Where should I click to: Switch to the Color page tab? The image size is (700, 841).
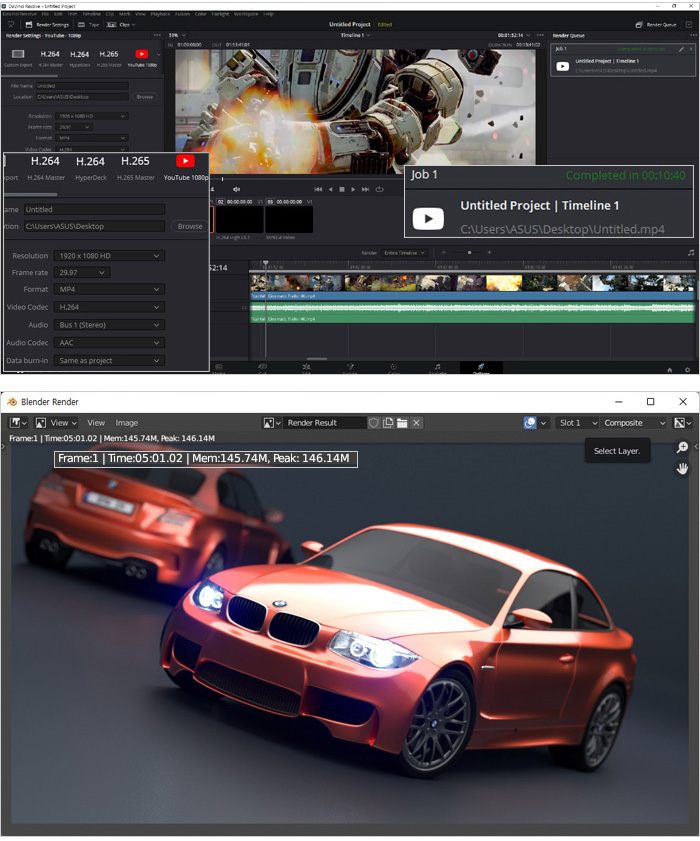click(x=394, y=368)
